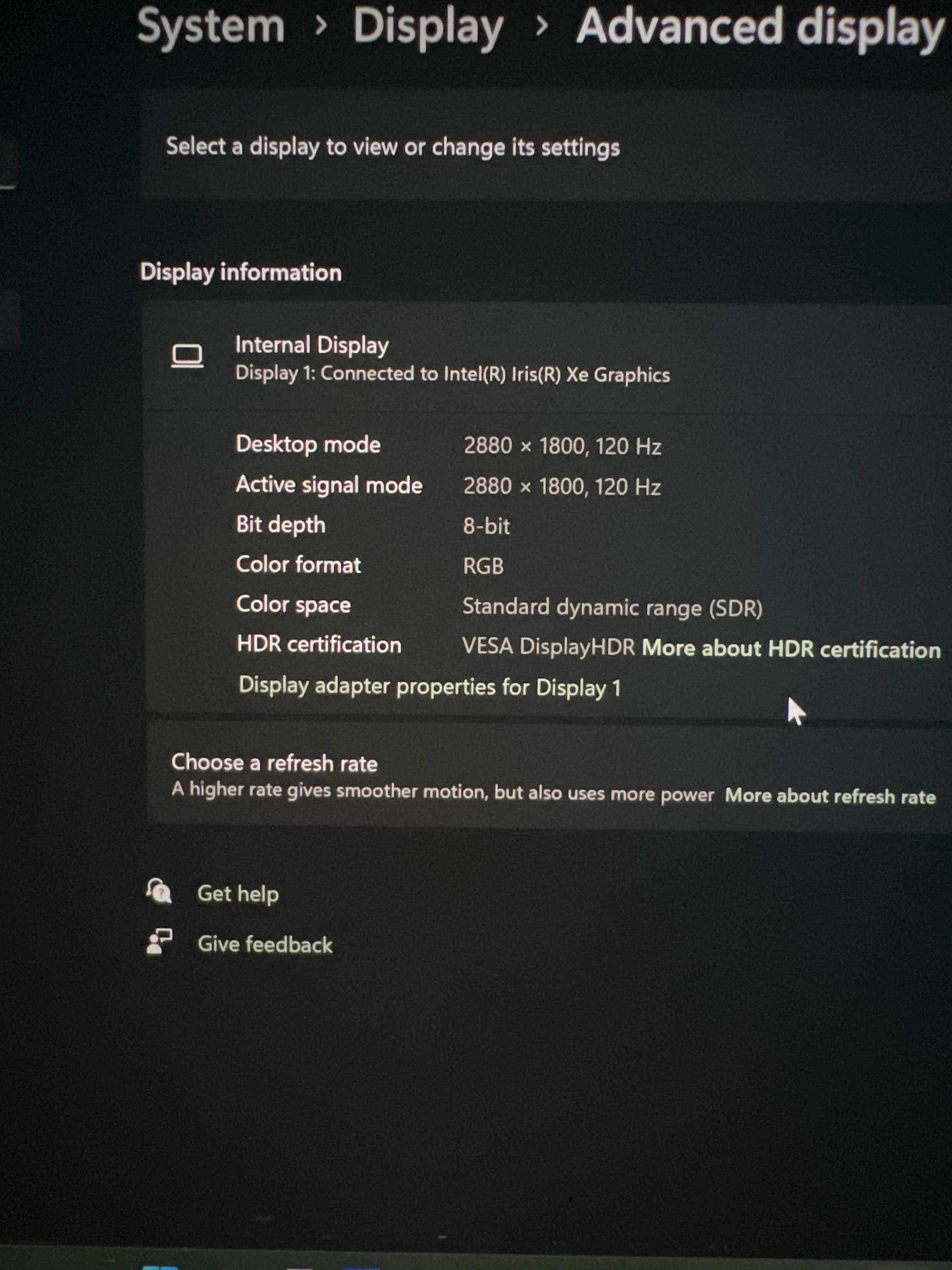Click the Desktop mode resolution value
This screenshot has height=1270, width=952.
(562, 446)
